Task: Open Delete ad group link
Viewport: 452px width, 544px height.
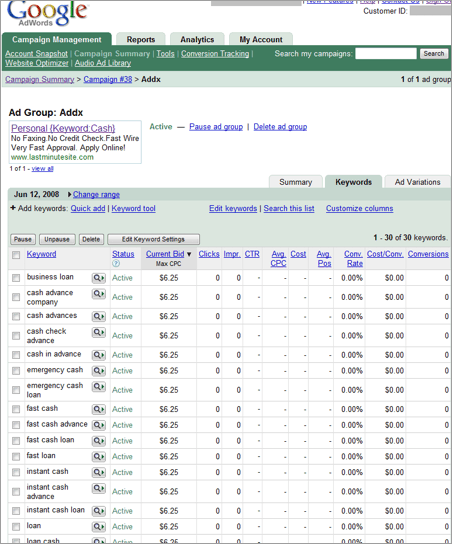Action: pyautogui.click(x=280, y=127)
